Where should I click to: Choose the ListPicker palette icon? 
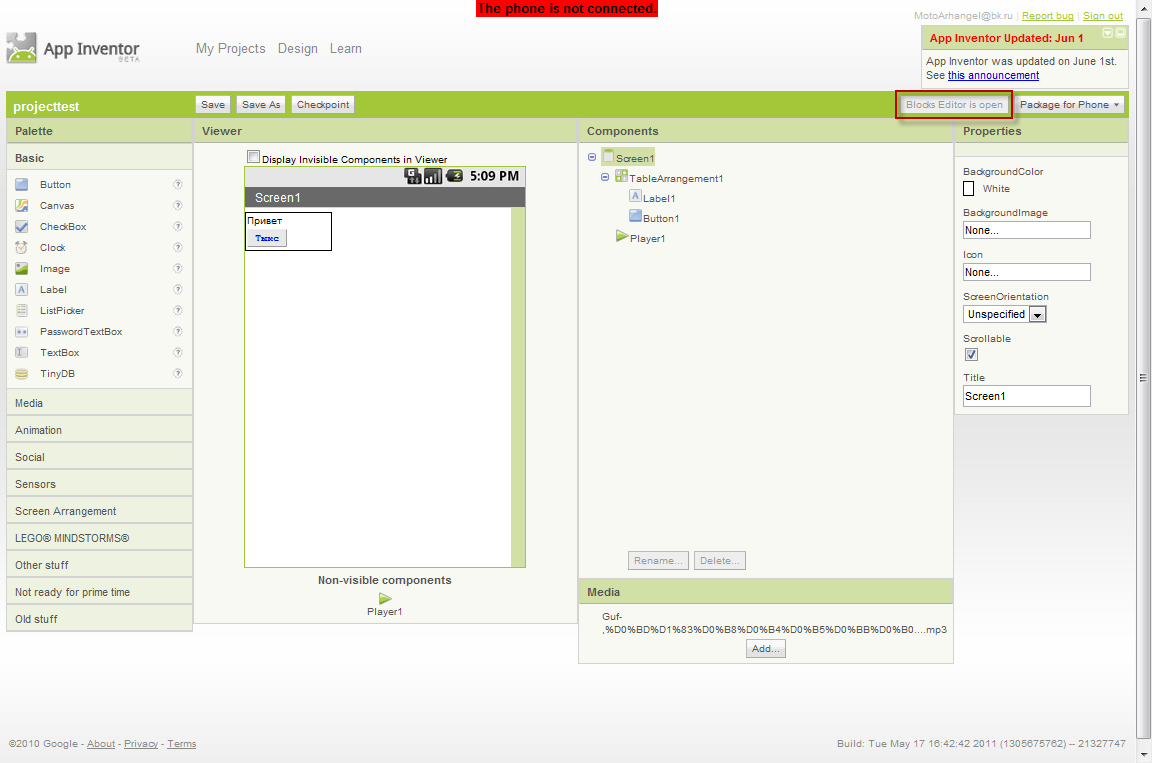tap(22, 311)
